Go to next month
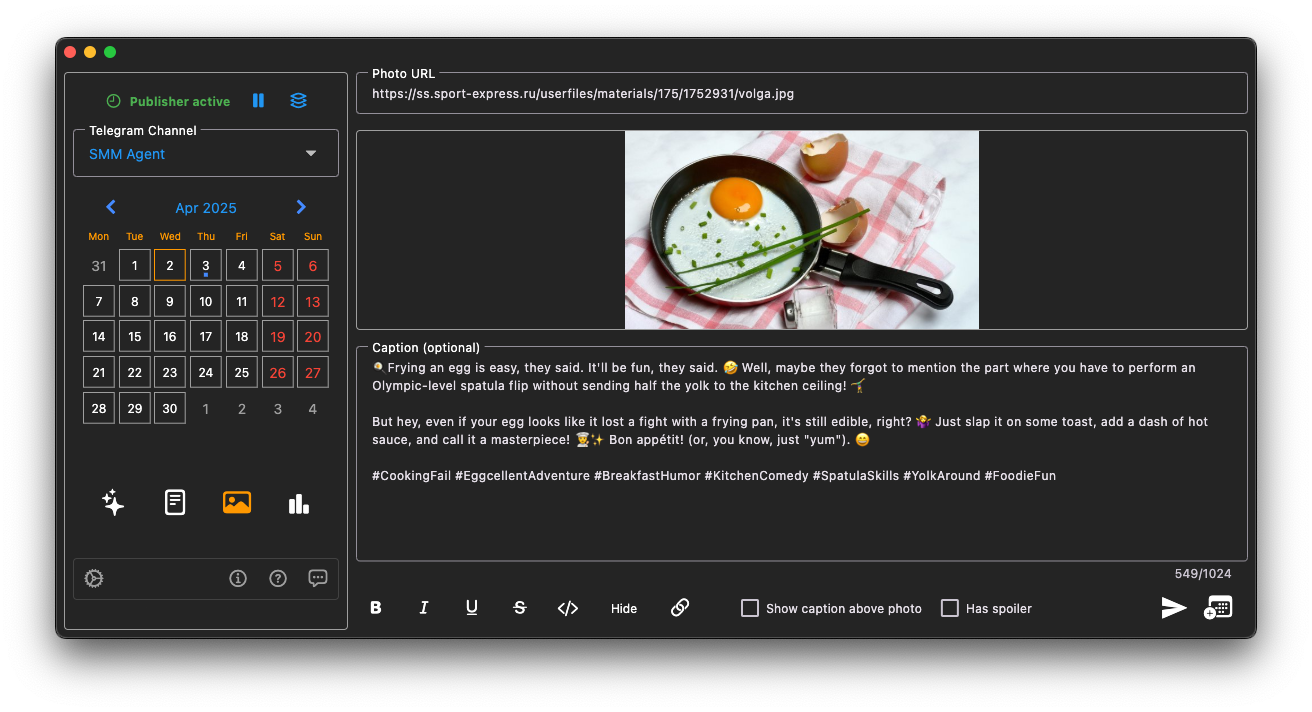 (301, 207)
